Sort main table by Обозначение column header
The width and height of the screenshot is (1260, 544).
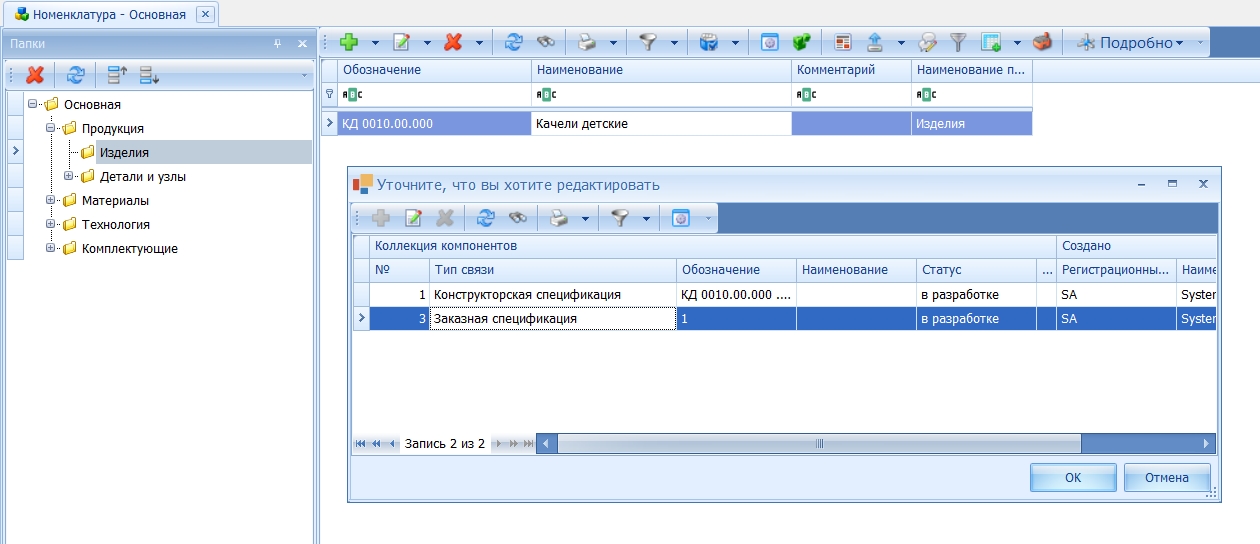pos(435,70)
